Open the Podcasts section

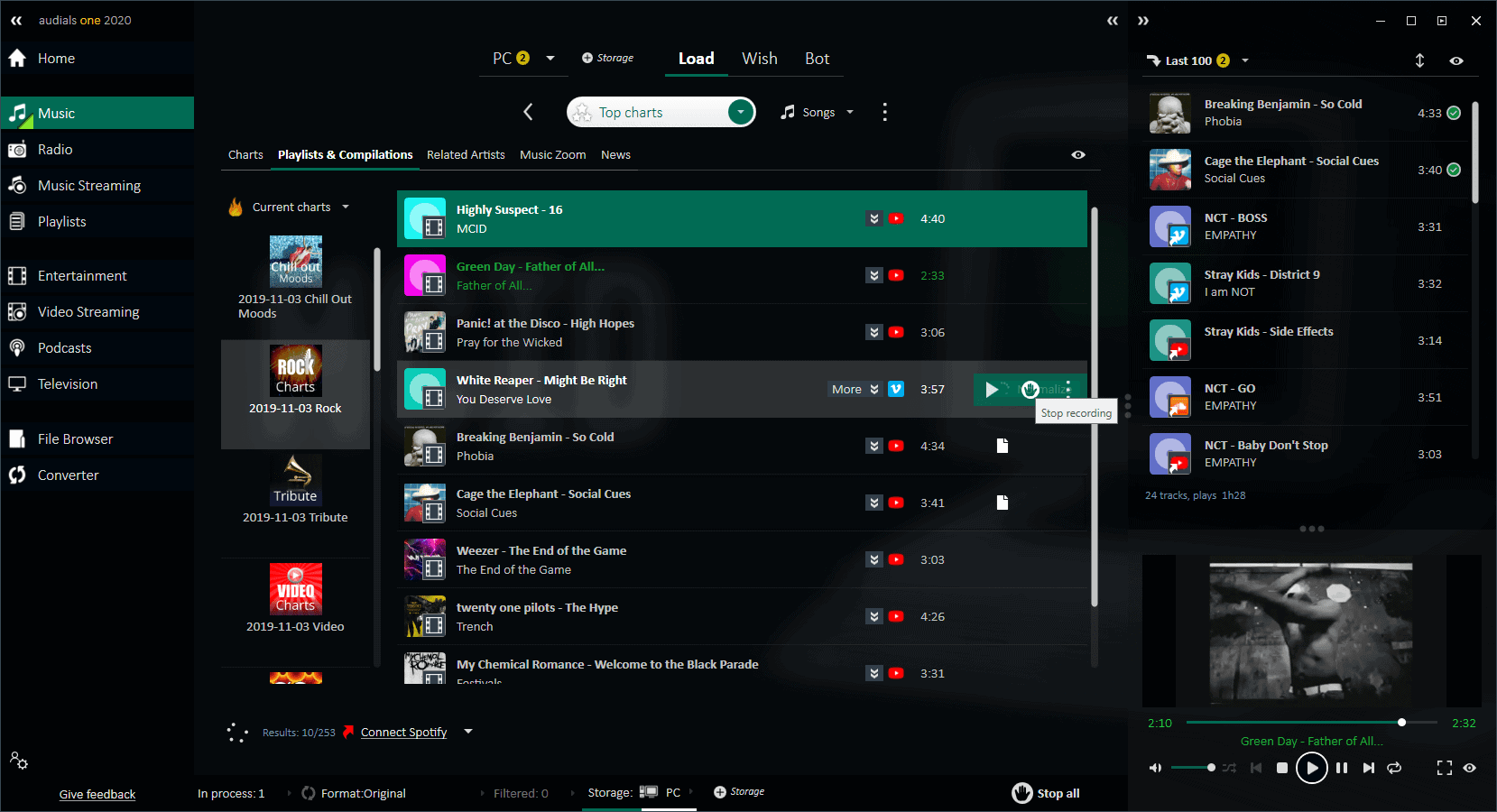[64, 348]
